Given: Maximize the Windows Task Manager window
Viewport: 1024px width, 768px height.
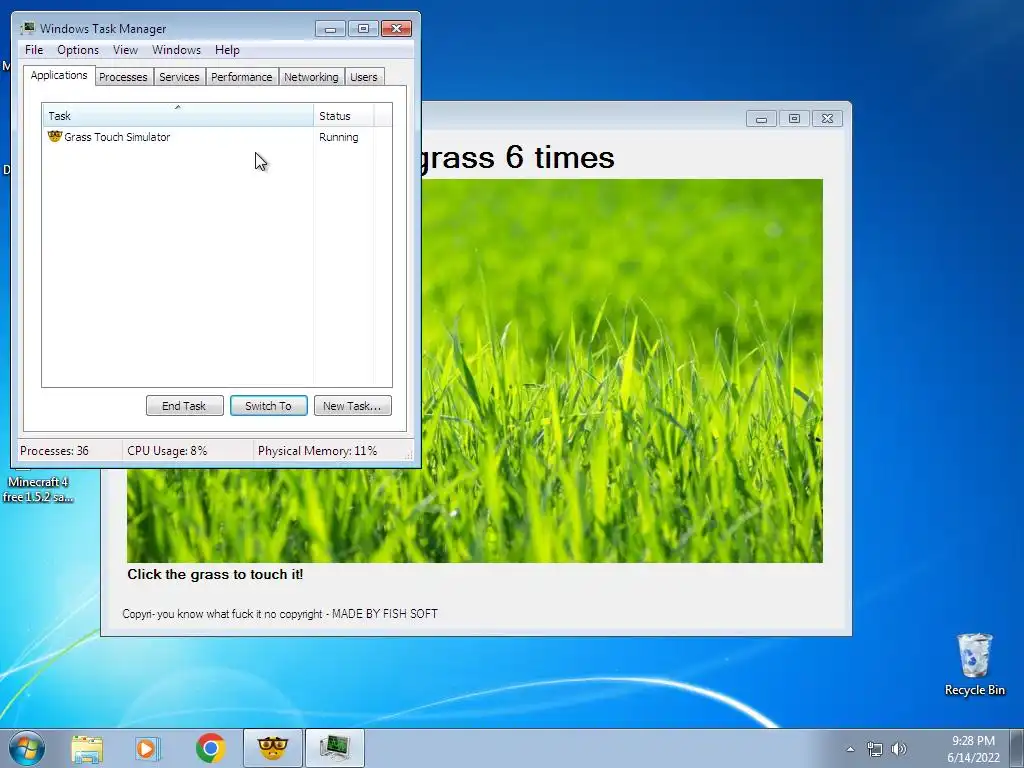Looking at the screenshot, I should (363, 29).
